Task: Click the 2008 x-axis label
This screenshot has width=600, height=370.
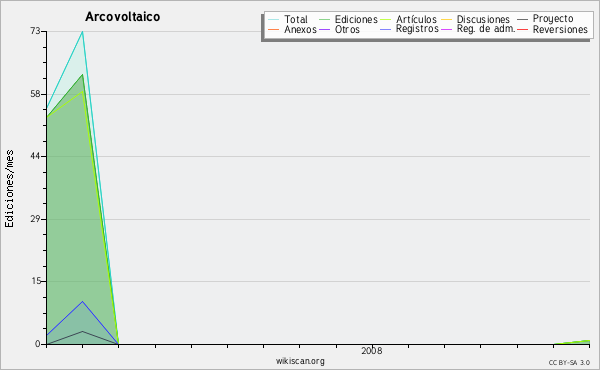Action: 371,351
